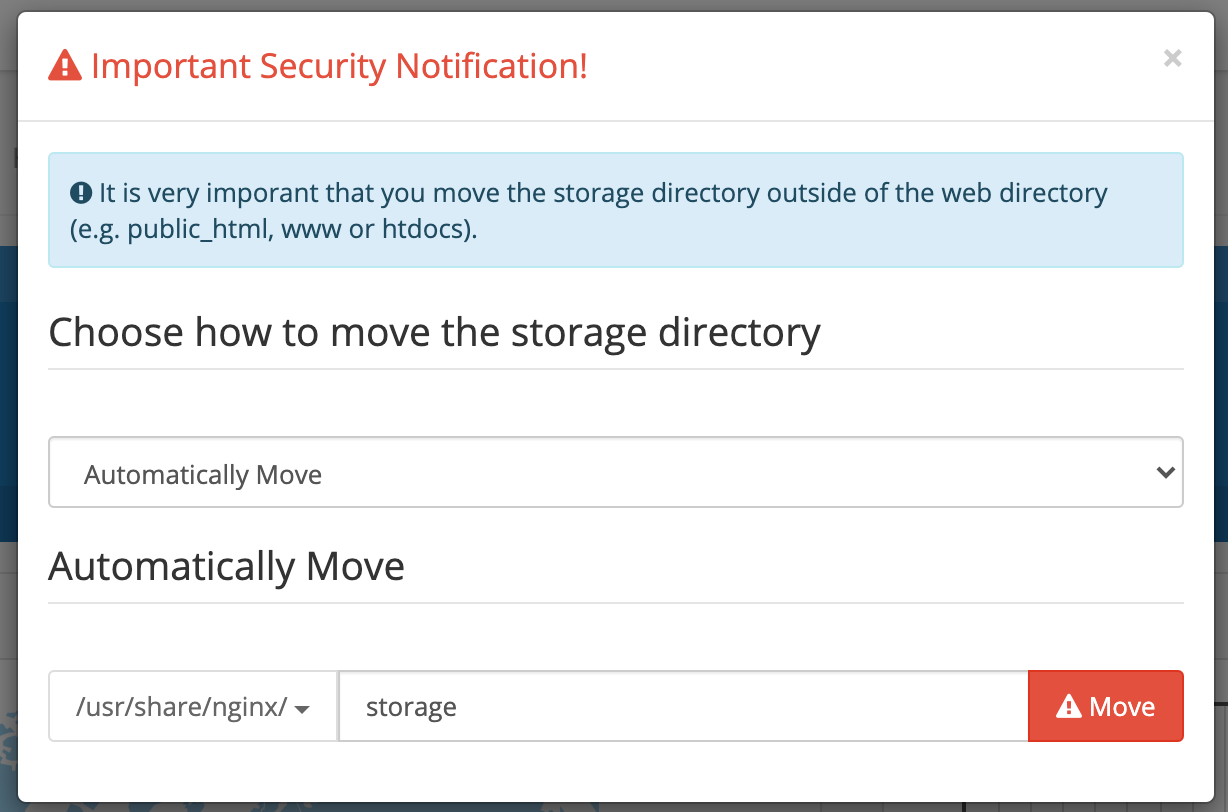The image size is (1228, 812).
Task: Open the Automatically Move select box
Action: [x=600, y=473]
